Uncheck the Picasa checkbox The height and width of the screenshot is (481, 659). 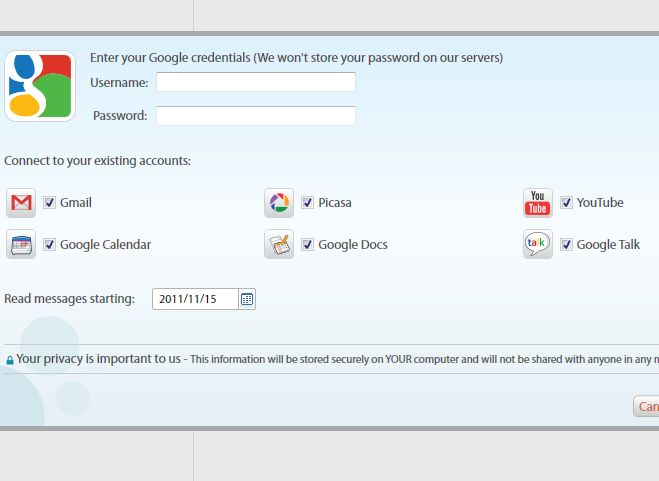(308, 203)
